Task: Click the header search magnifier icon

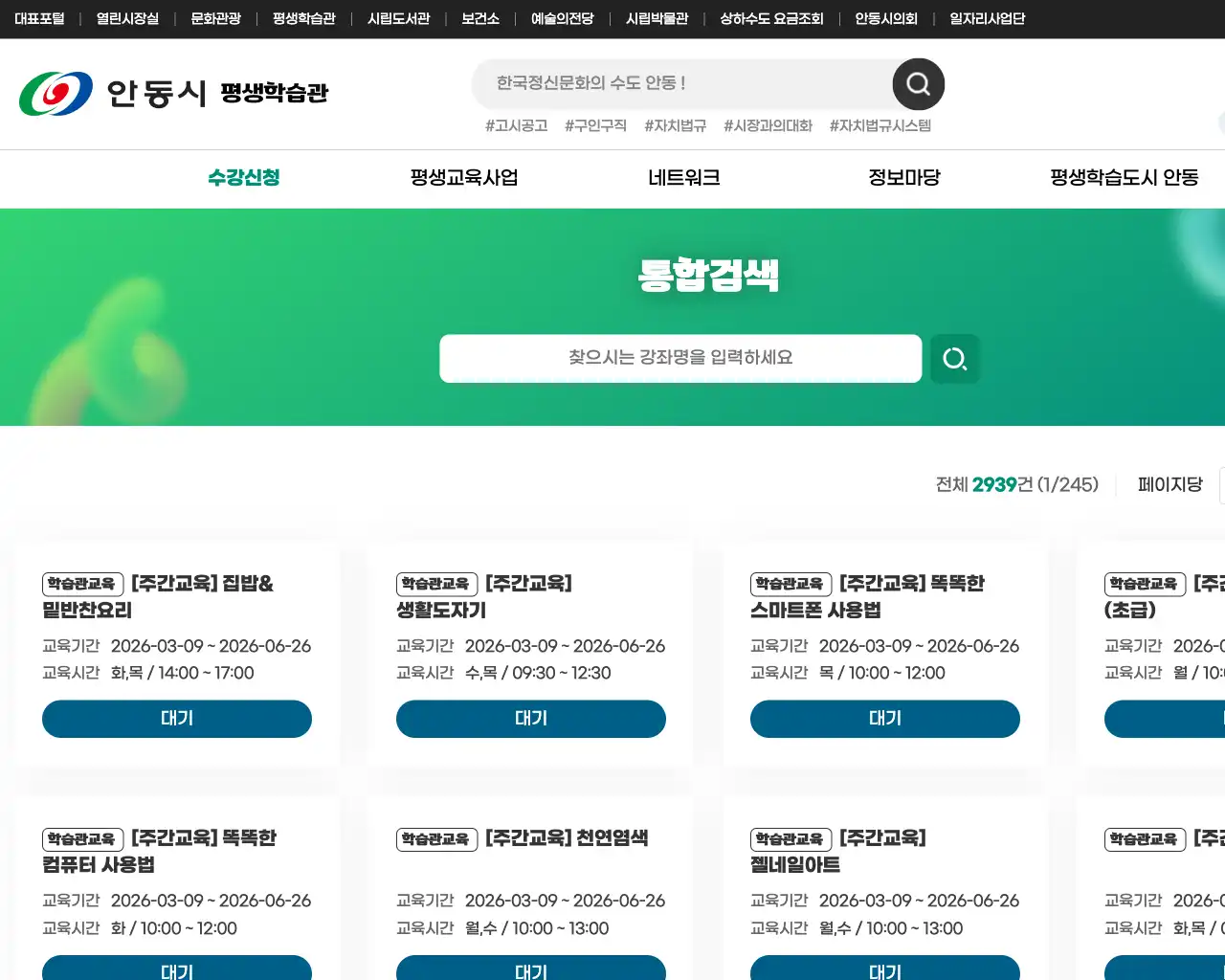Action: coord(917,84)
